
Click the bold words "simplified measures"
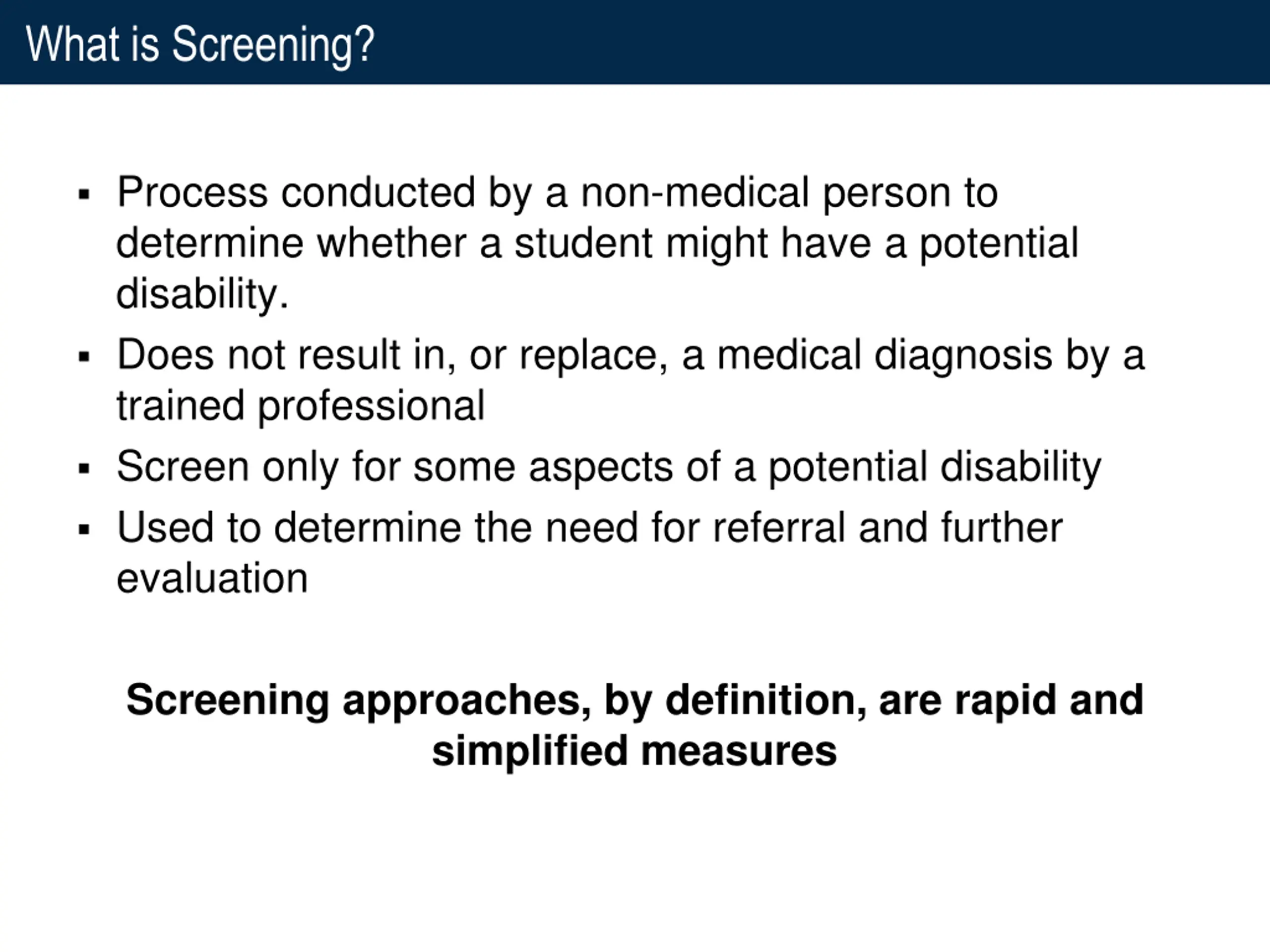coord(635,752)
